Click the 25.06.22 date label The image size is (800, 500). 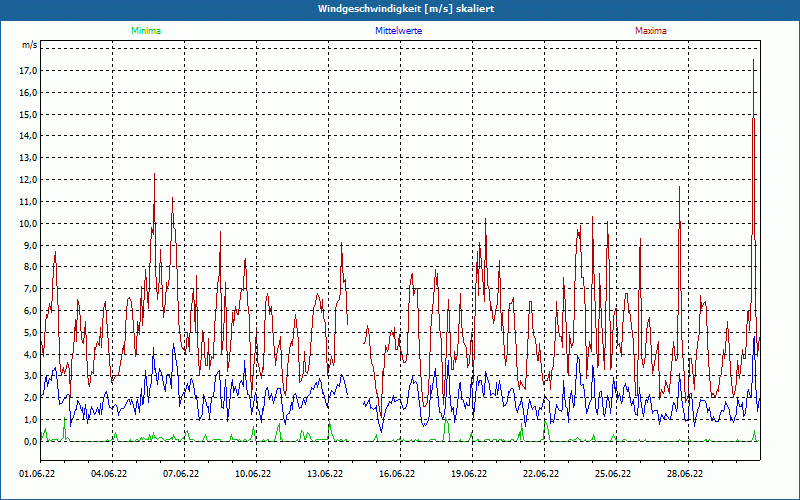(613, 474)
